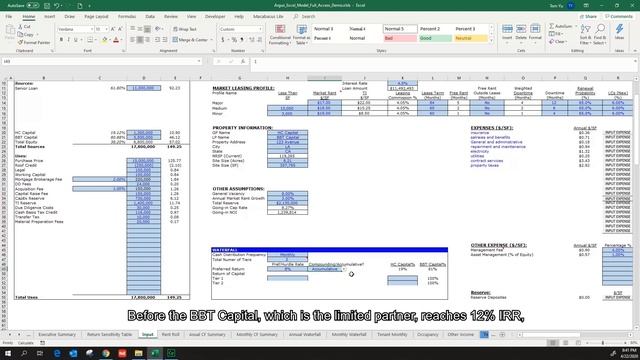The height and width of the screenshot is (360, 640).
Task: Click the Ideas button
Action: pyautogui.click(x=619, y=32)
